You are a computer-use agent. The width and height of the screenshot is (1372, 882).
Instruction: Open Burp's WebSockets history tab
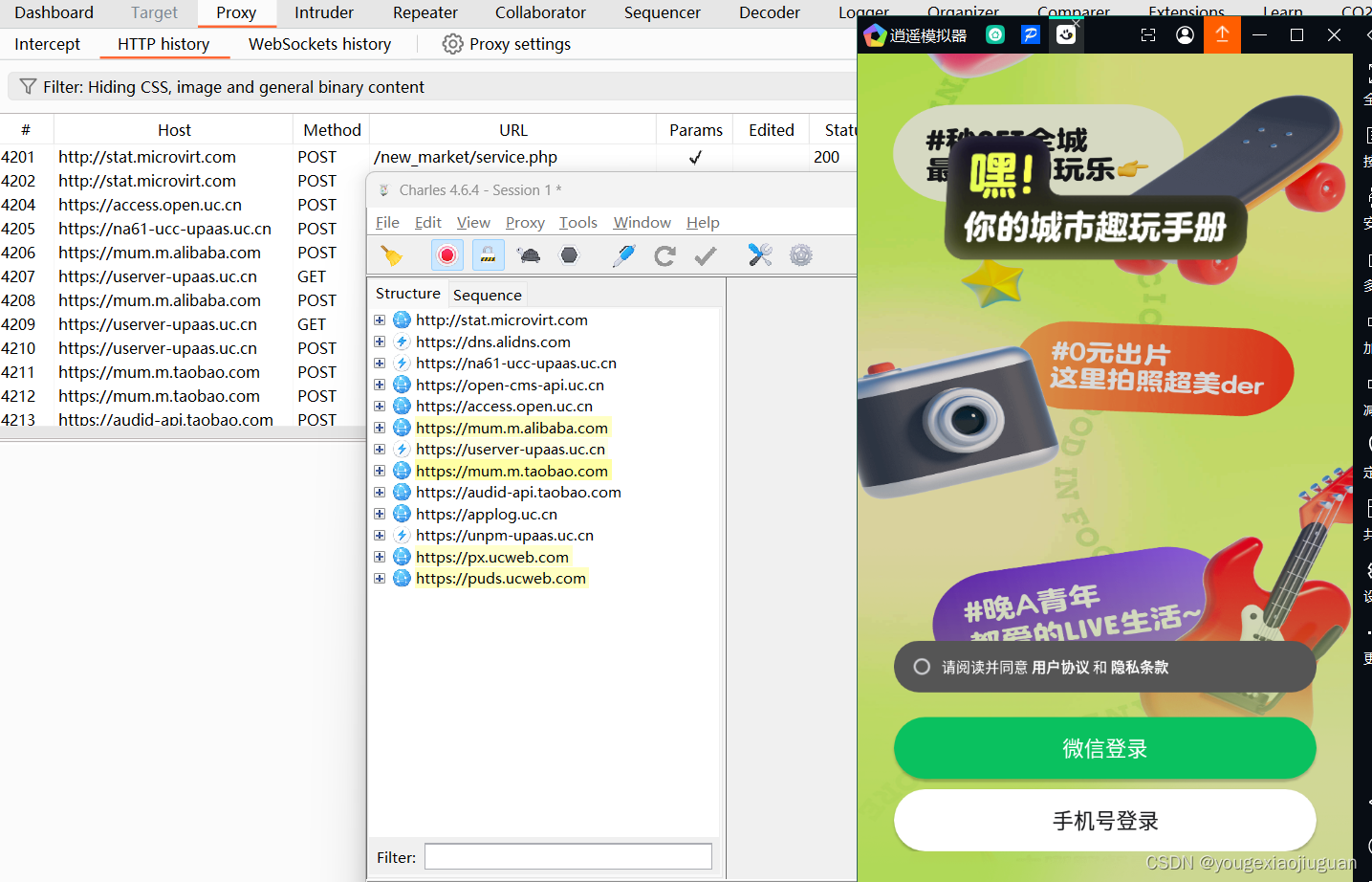pos(320,44)
